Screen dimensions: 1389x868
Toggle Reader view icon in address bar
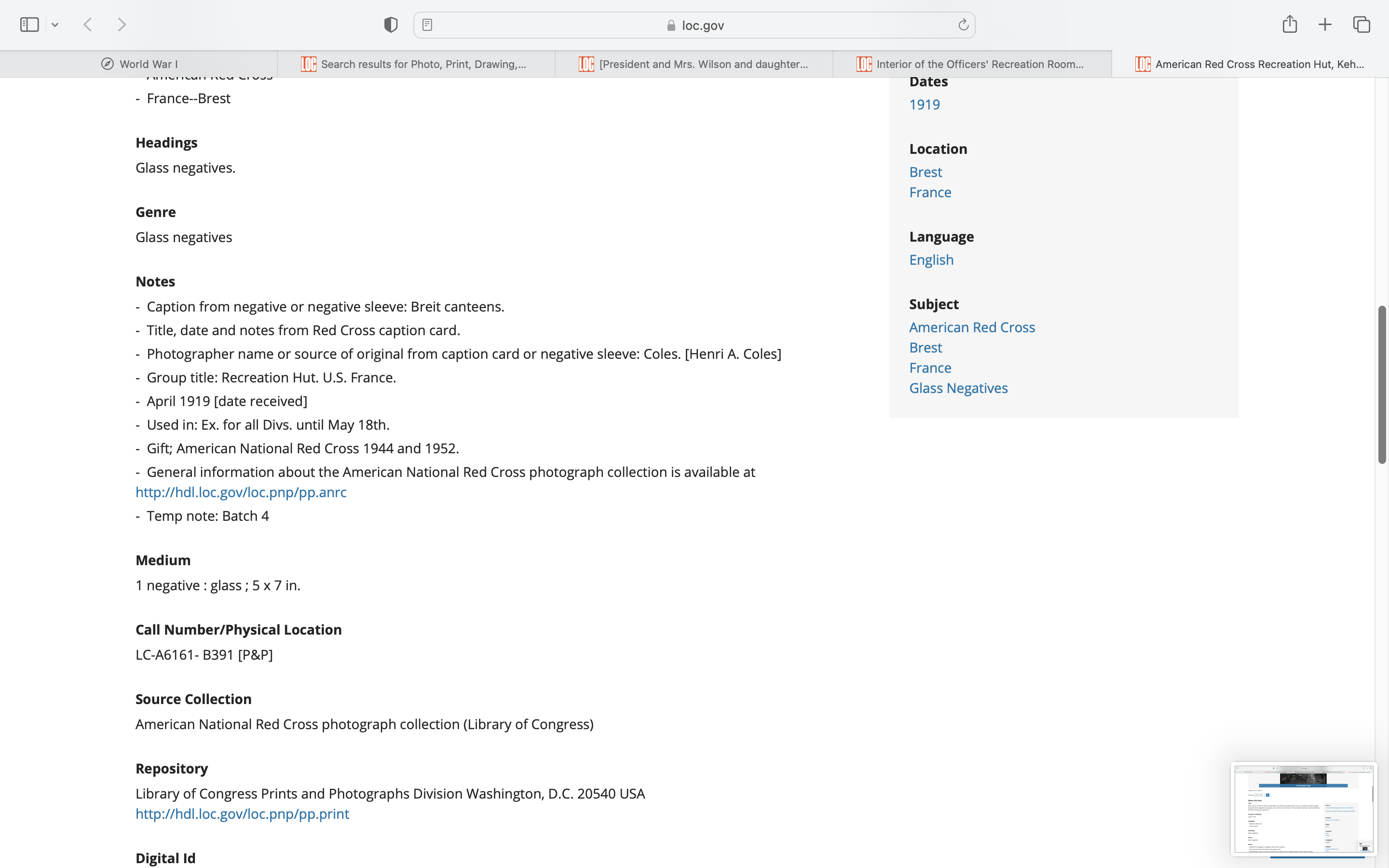(x=427, y=25)
